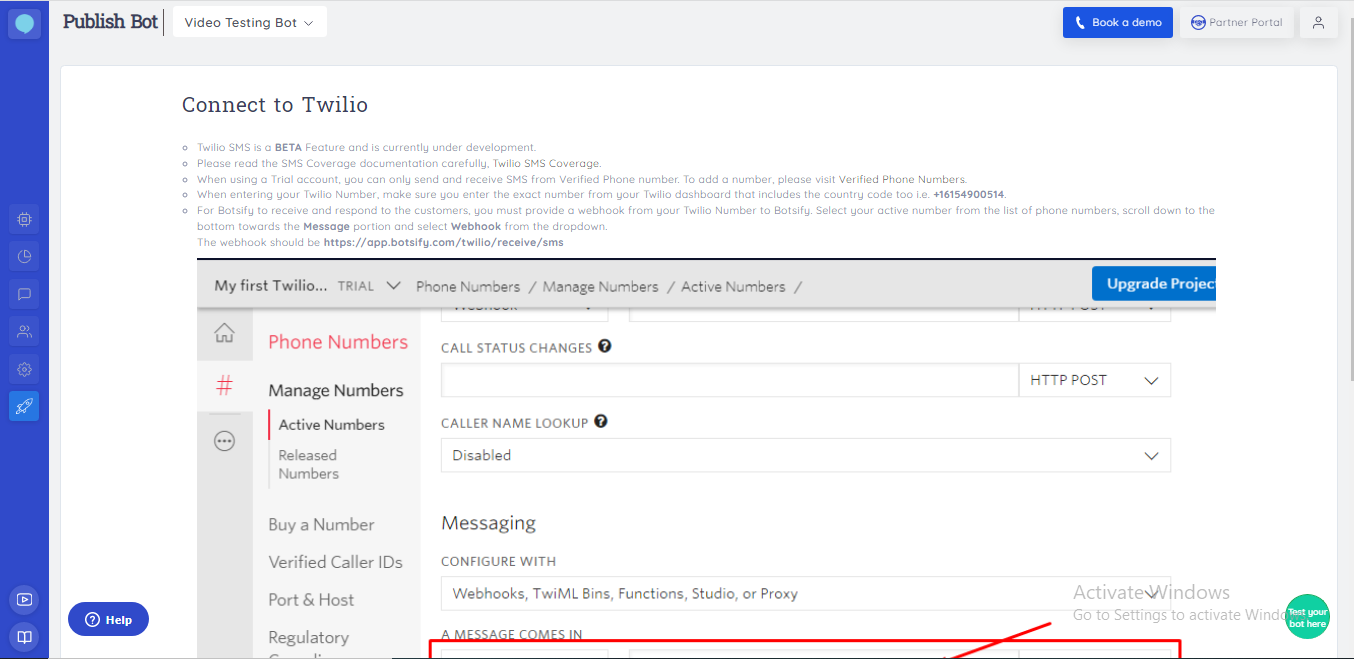
Task: Select Active Numbers in Twilio menu
Action: (x=331, y=425)
